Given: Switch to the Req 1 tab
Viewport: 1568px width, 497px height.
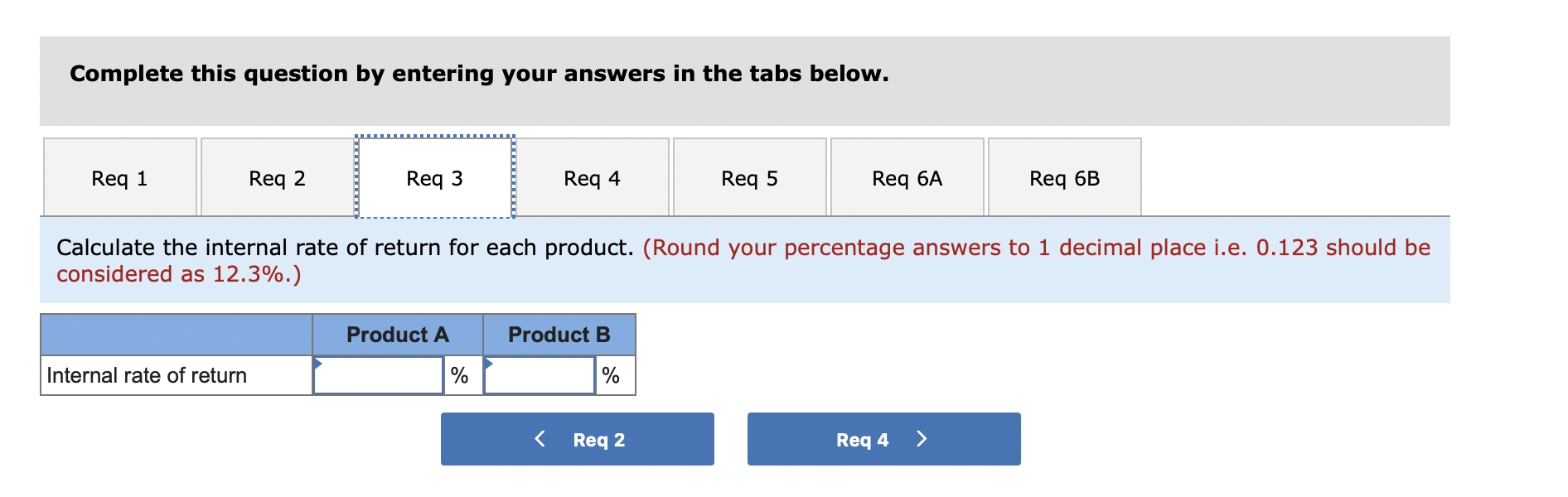Looking at the screenshot, I should (x=119, y=177).
